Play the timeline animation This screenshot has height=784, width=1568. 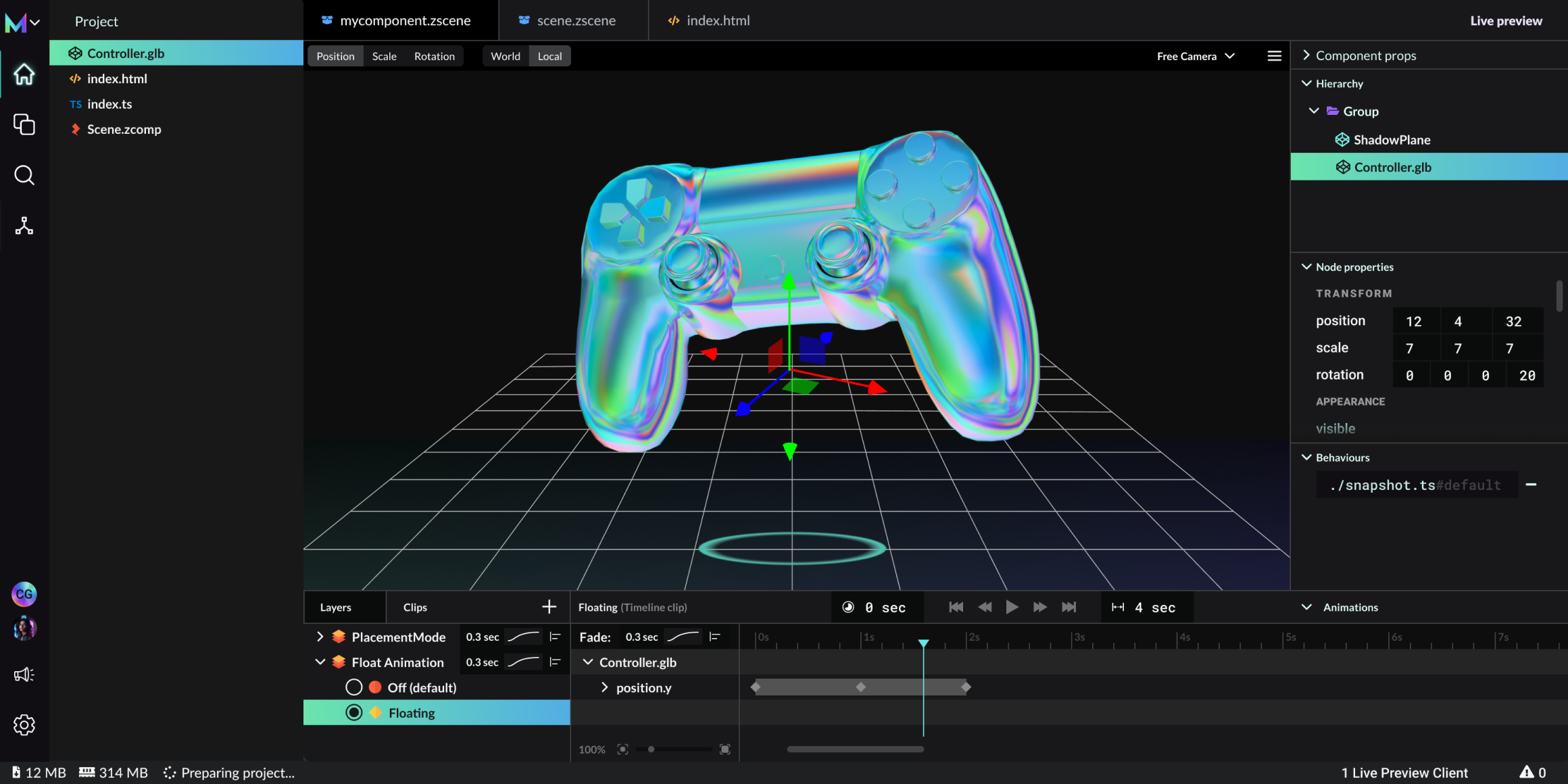coord(1012,606)
